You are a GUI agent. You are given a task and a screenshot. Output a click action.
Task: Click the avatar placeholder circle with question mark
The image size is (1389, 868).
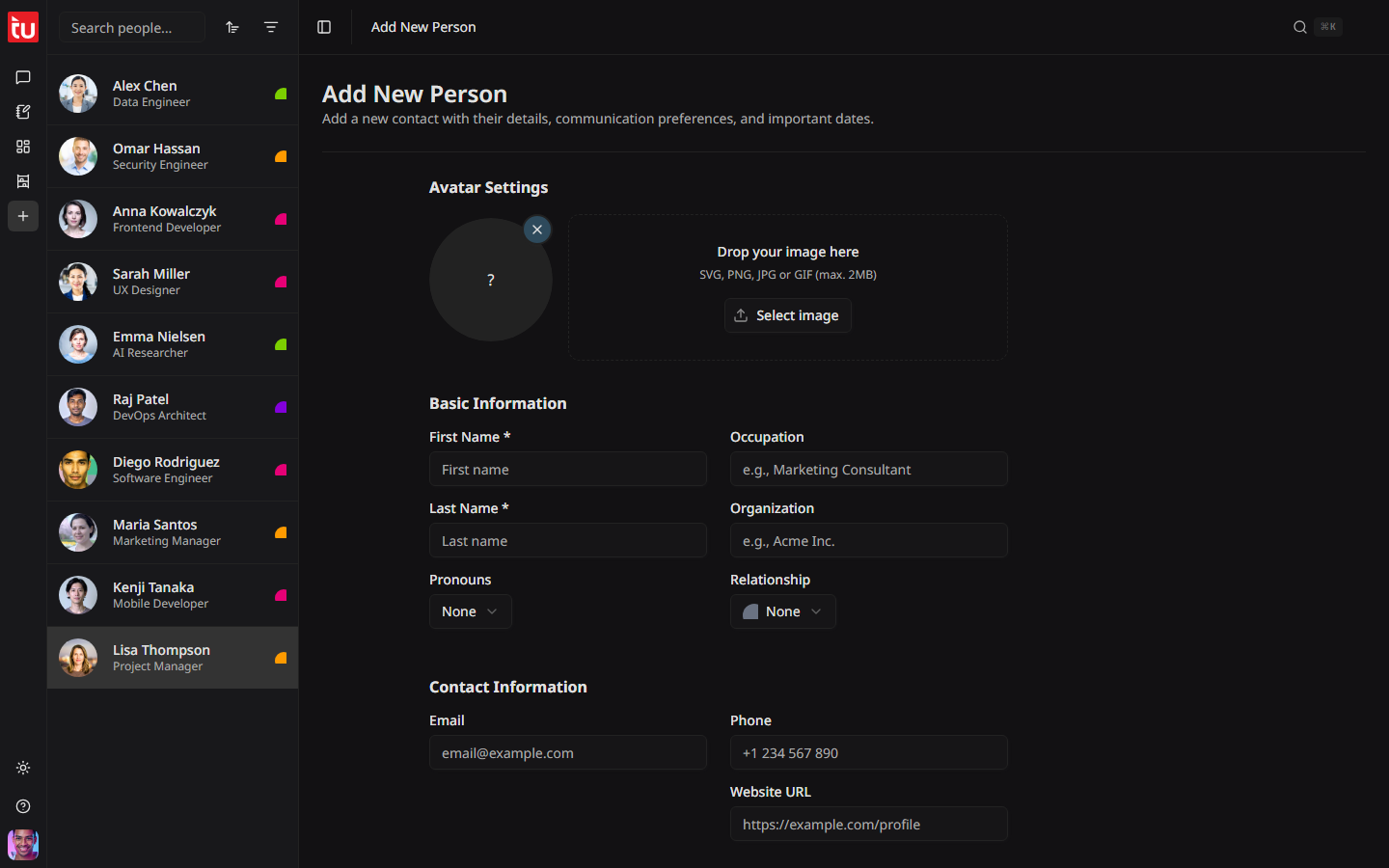[x=491, y=280]
